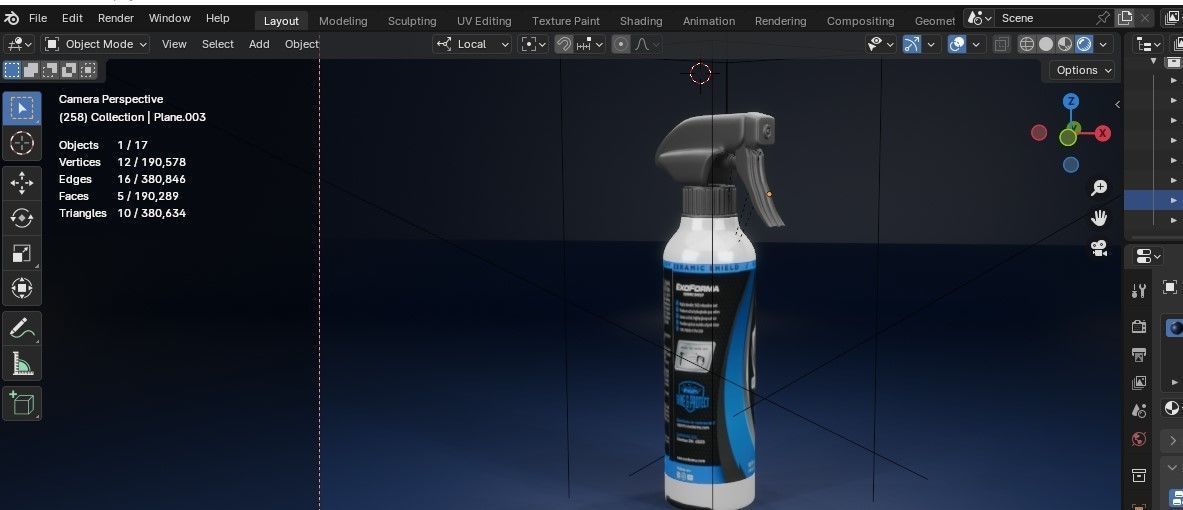Set selection mode to Extend
The height and width of the screenshot is (510, 1183).
coord(31,70)
